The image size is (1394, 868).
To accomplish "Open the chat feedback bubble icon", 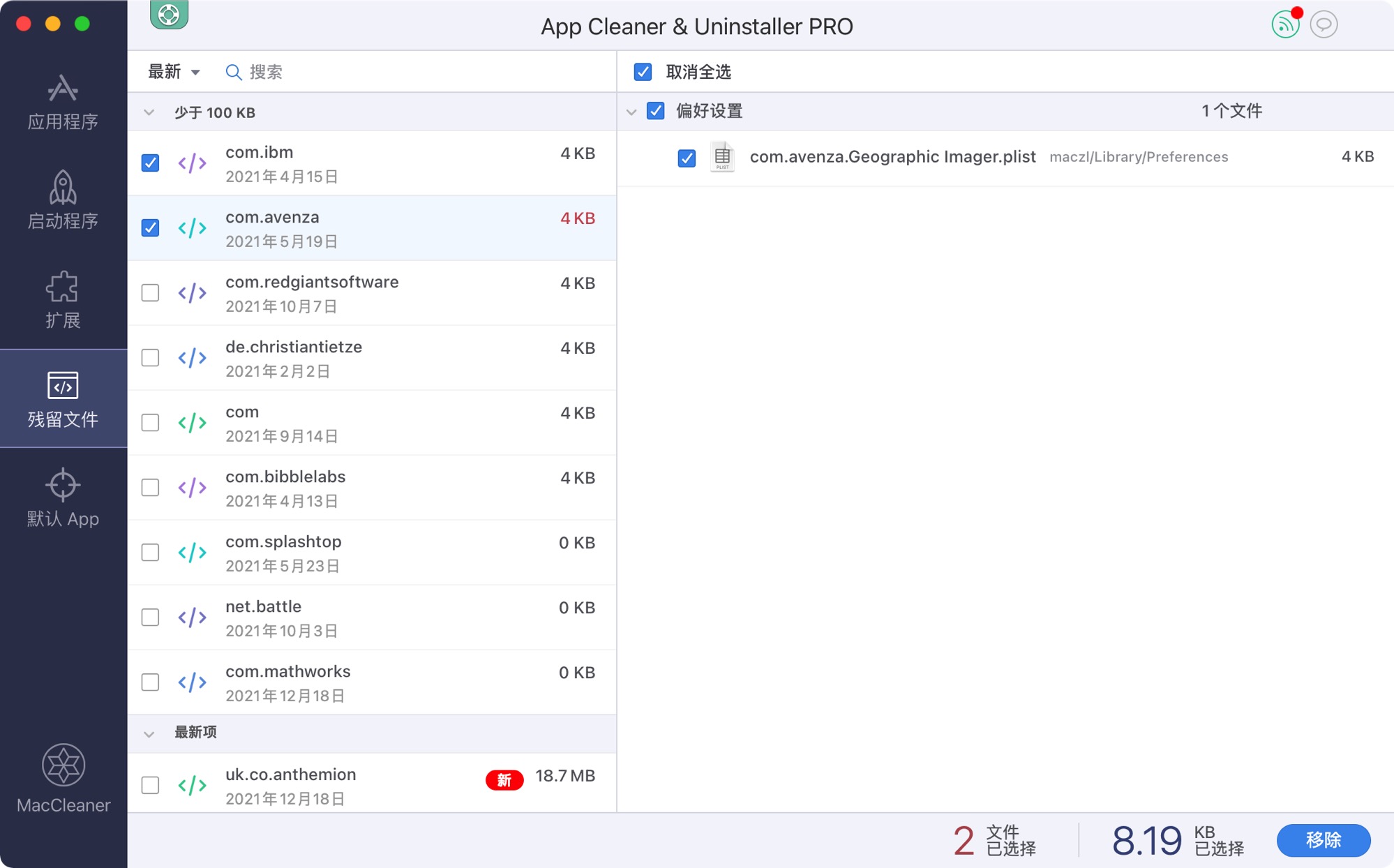I will pos(1324,24).
